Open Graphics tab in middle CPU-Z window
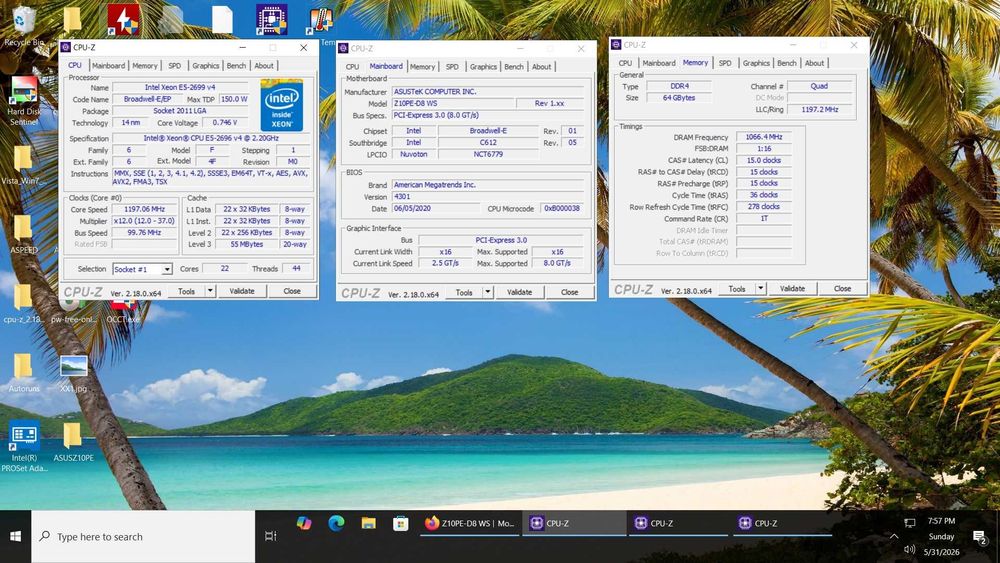Image resolution: width=1000 pixels, height=563 pixels. pyautogui.click(x=483, y=67)
